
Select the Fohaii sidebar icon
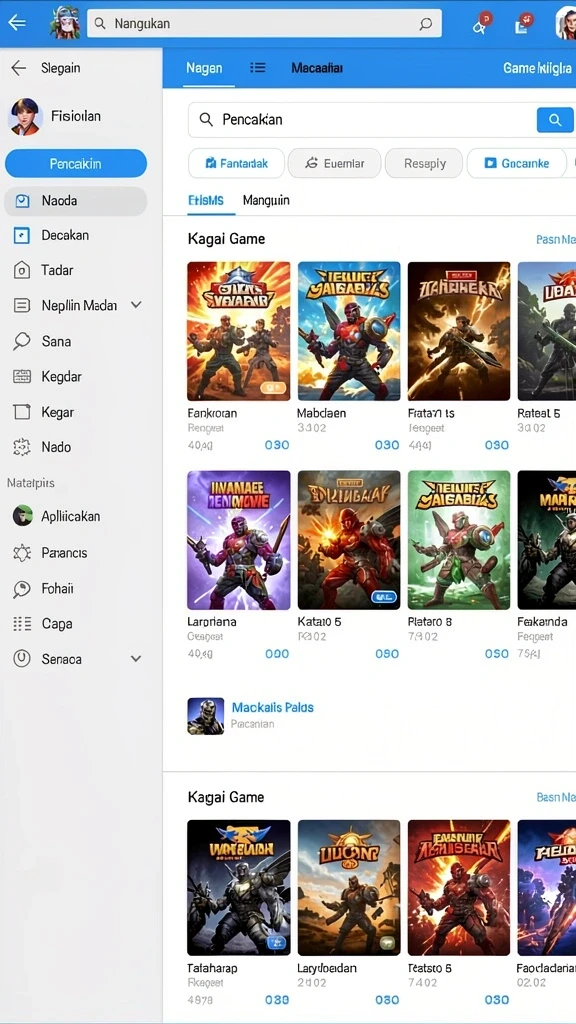[x=22, y=589]
